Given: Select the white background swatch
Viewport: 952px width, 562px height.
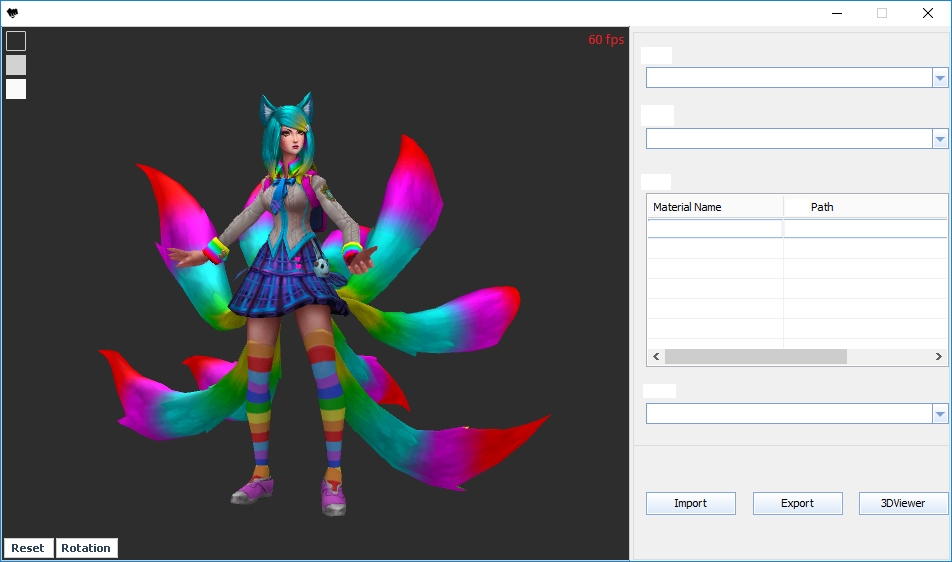Looking at the screenshot, I should pos(16,89).
